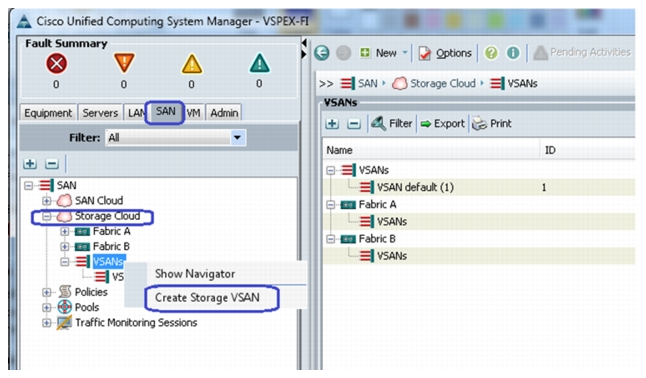The image size is (646, 378).
Task: Click the critical faults red X icon
Action: pos(56,64)
